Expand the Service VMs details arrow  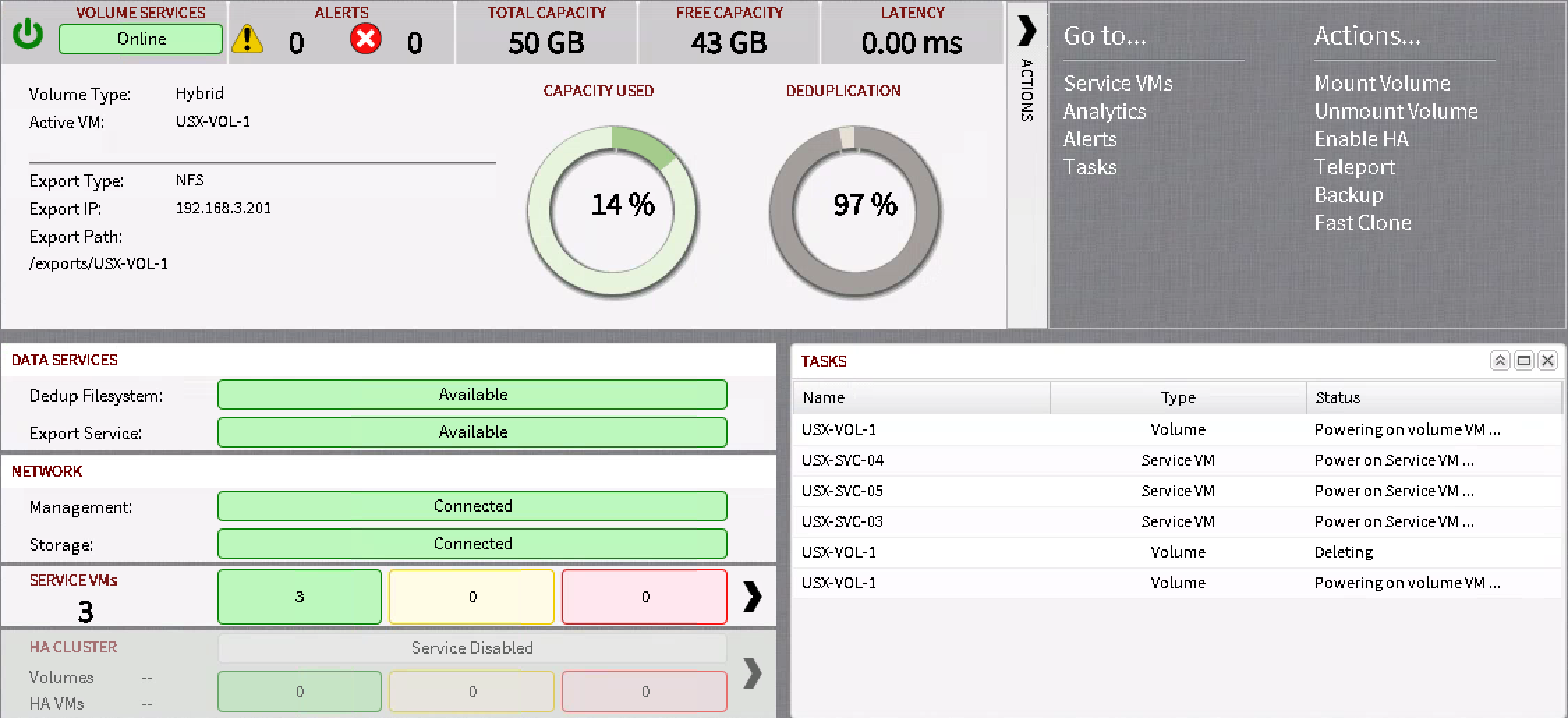pos(752,597)
